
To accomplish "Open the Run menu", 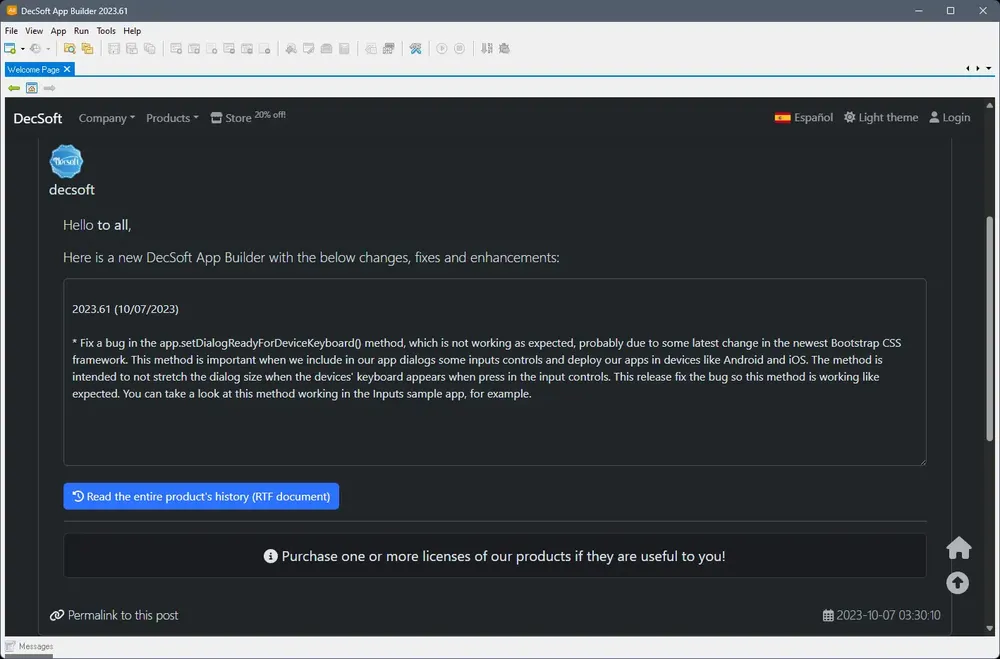I will click(x=81, y=31).
